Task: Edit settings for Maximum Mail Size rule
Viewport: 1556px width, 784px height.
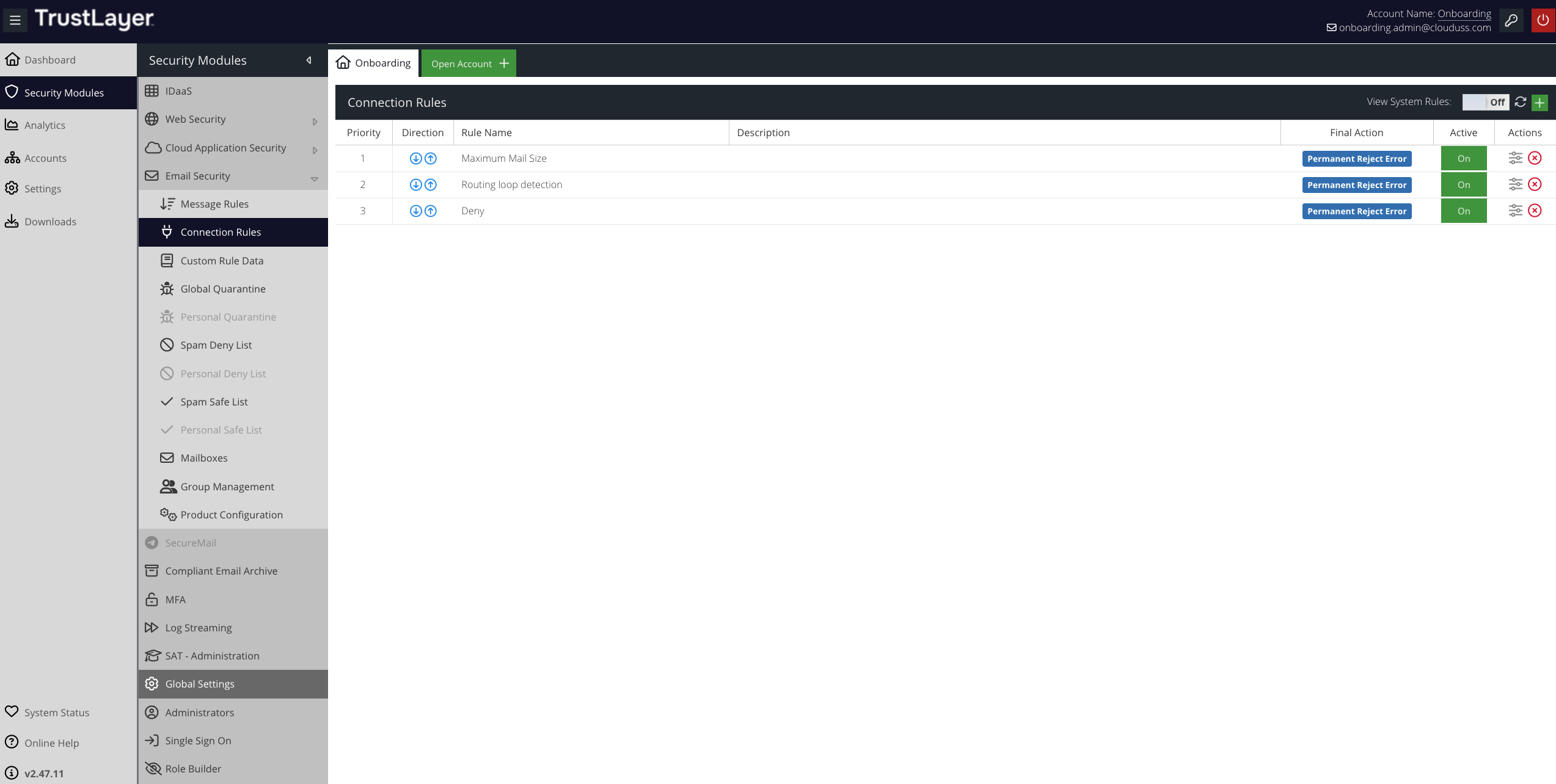Action: coord(1515,158)
